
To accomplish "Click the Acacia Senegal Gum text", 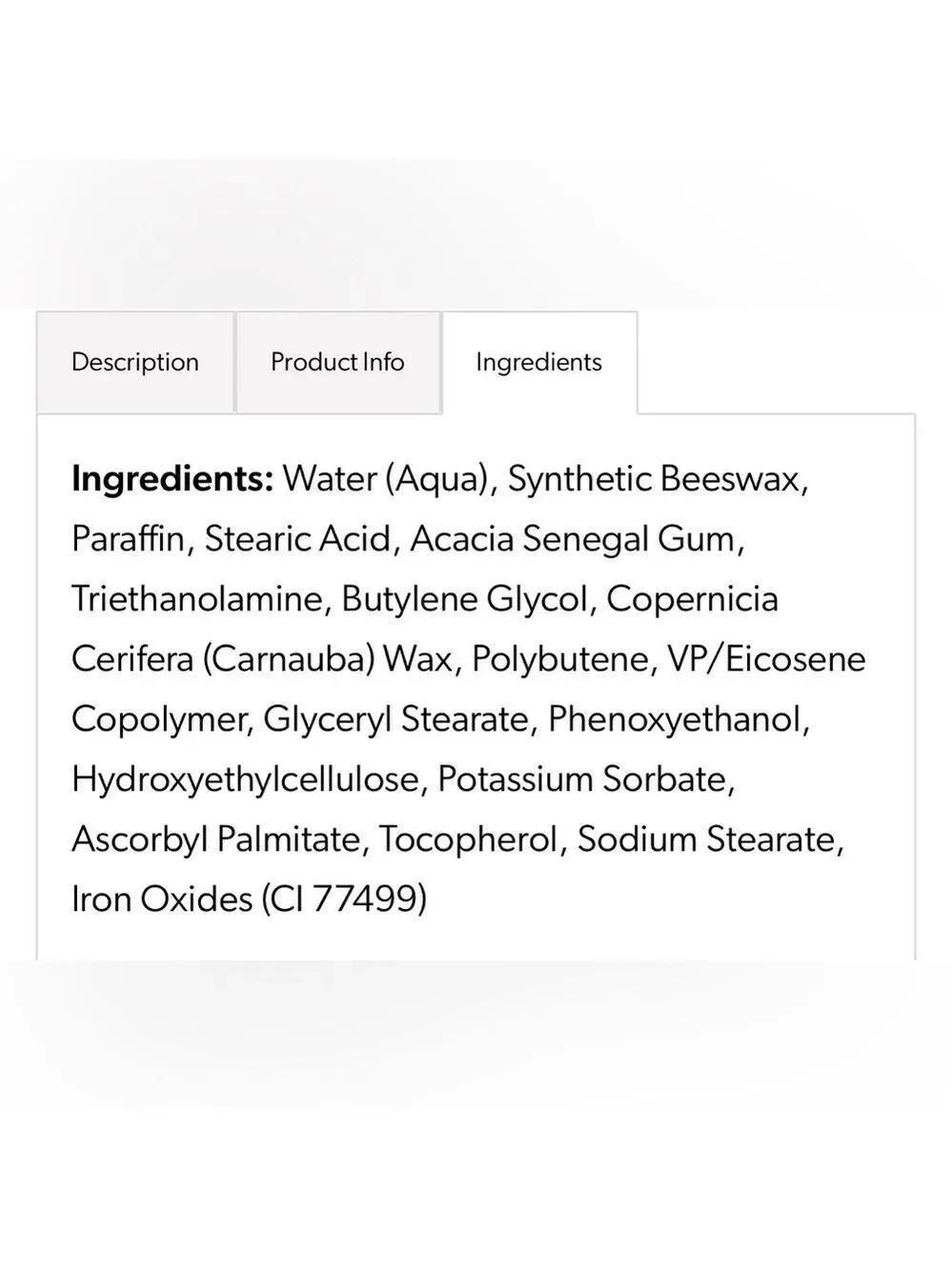I will pos(573,540).
